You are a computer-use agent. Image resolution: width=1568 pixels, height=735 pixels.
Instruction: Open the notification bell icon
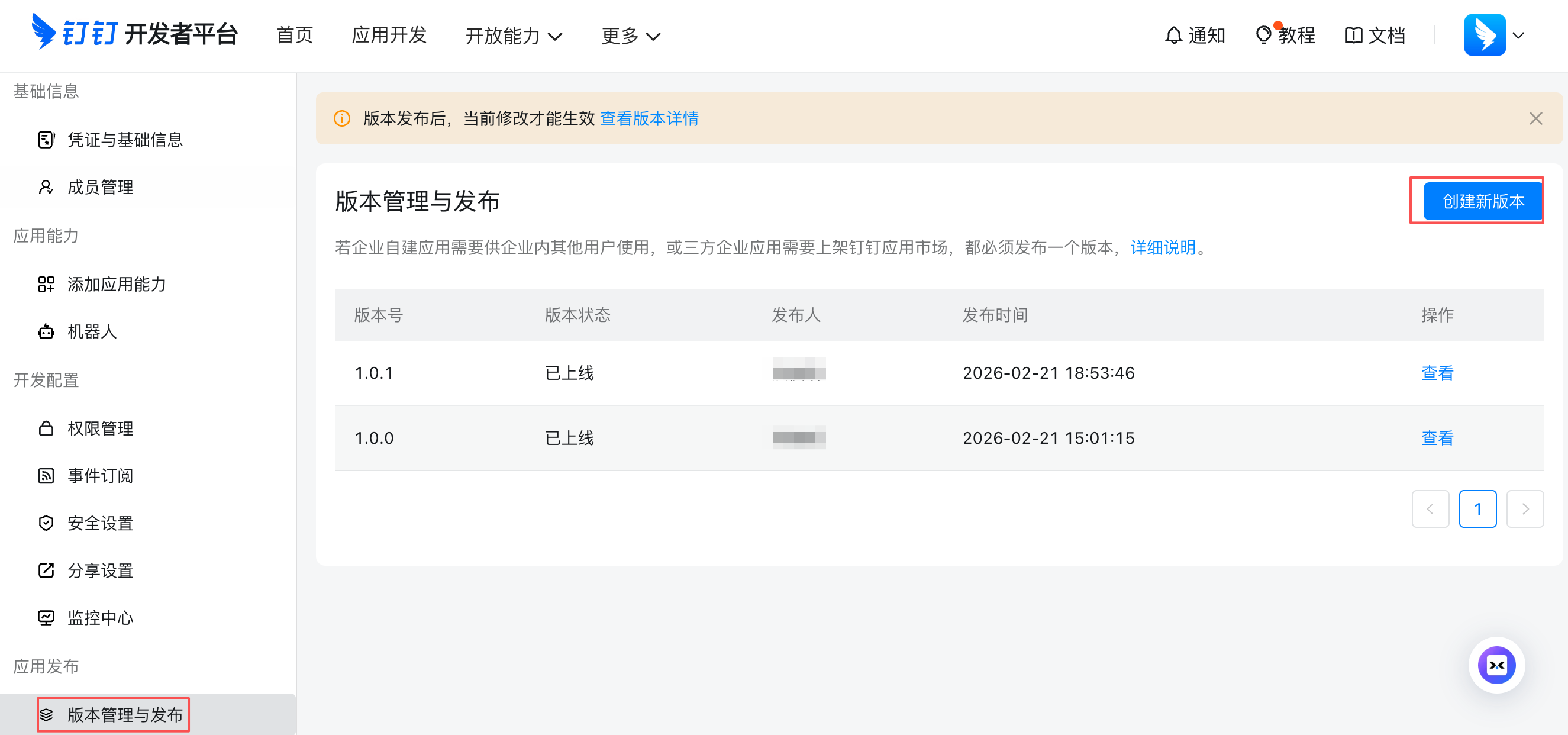(x=1173, y=36)
